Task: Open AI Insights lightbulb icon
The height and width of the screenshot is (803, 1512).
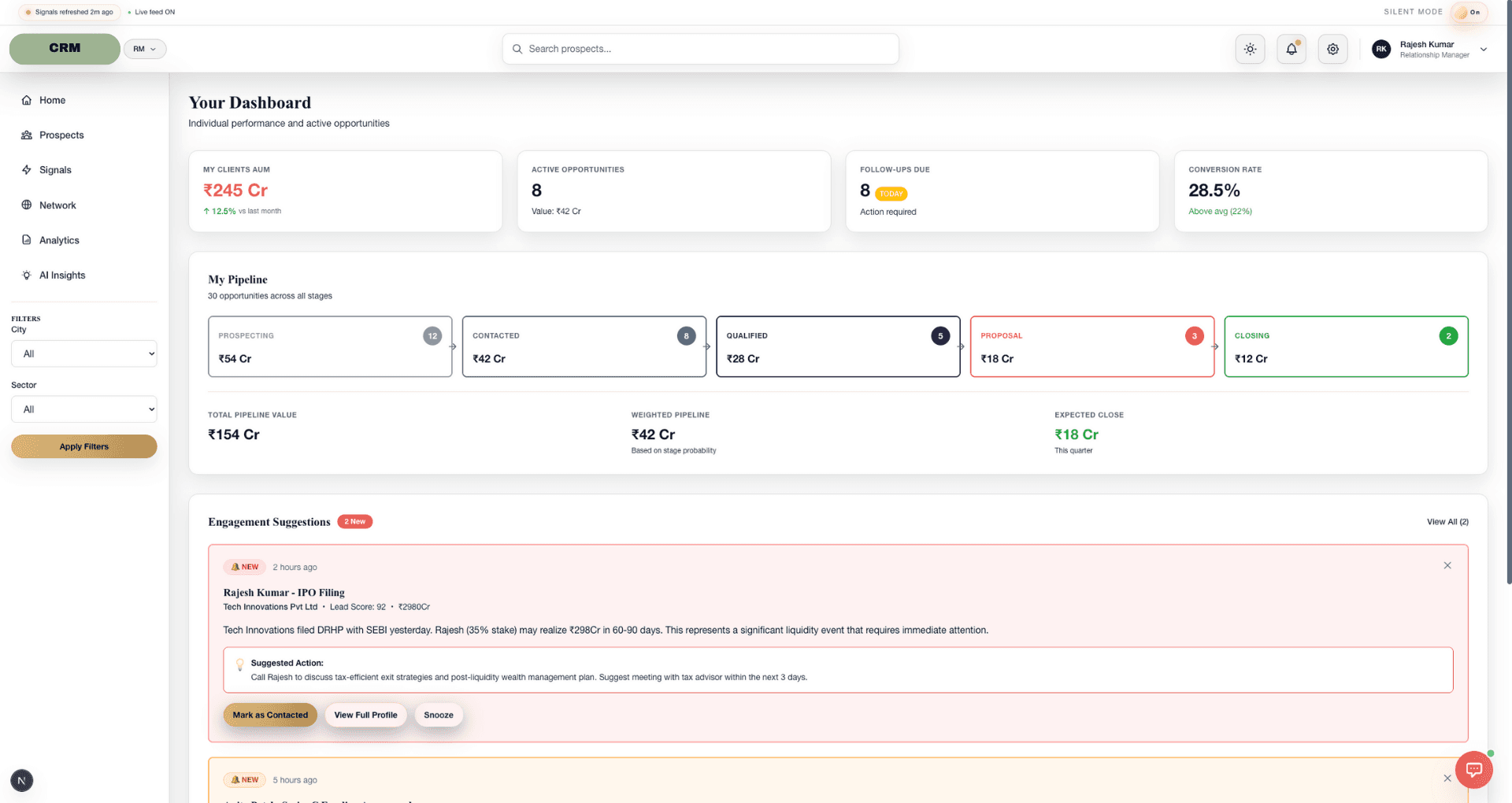Action: (26, 275)
